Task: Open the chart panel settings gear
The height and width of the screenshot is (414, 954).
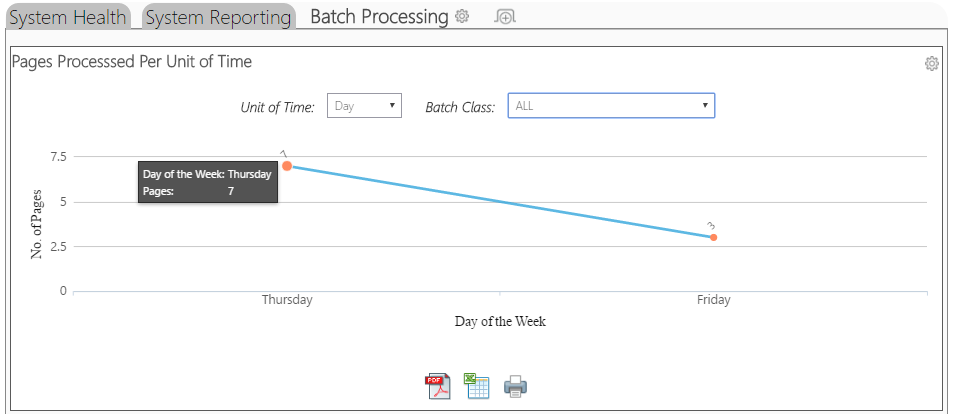Action: tap(931, 63)
